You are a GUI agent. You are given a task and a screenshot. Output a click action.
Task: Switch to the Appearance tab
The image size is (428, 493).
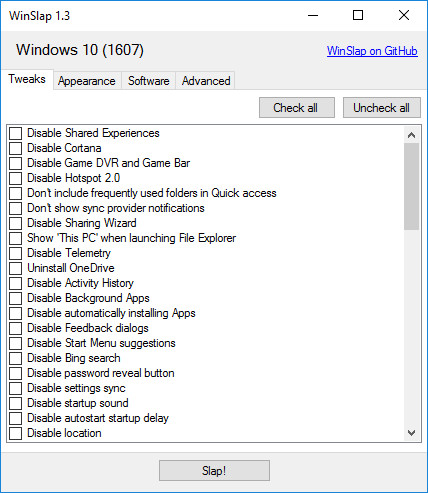tap(87, 81)
